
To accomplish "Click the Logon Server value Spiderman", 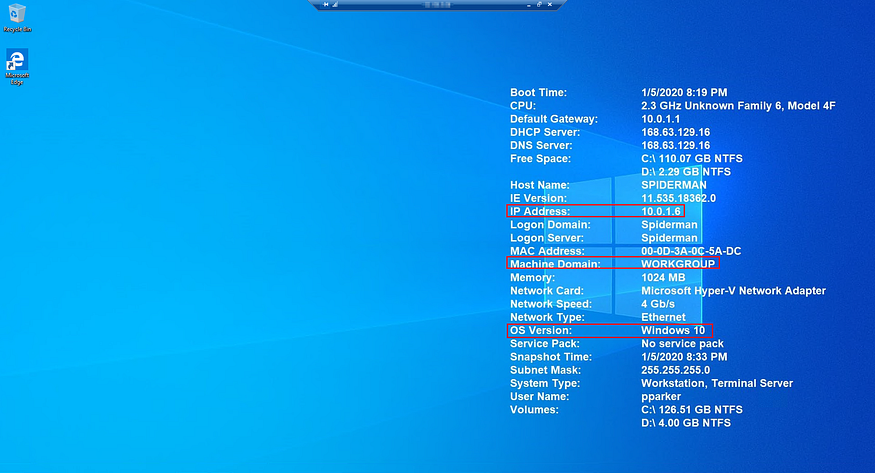I will pyautogui.click(x=670, y=238).
